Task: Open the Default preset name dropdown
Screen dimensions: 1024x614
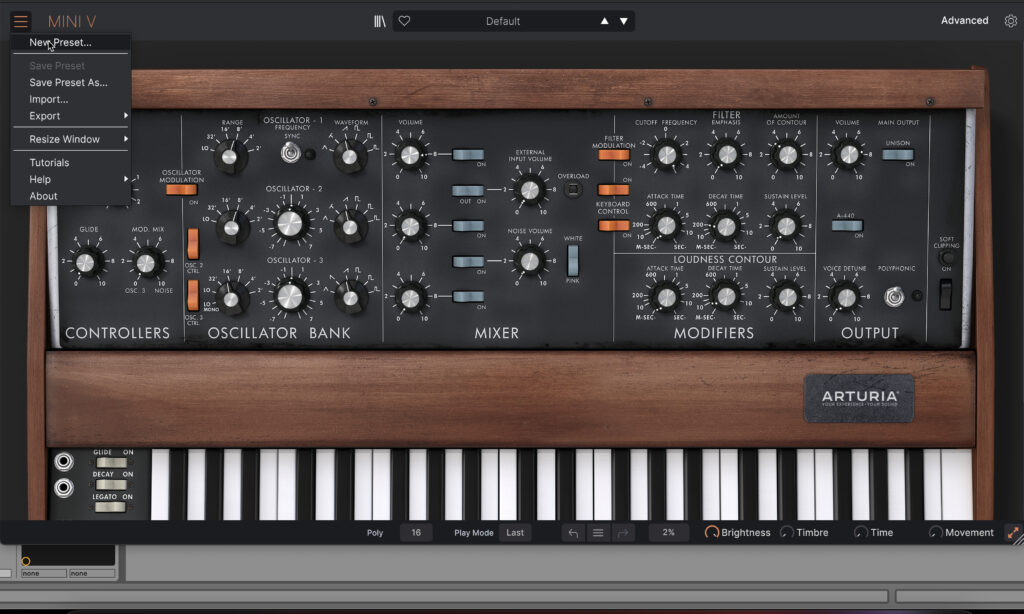Action: (503, 21)
